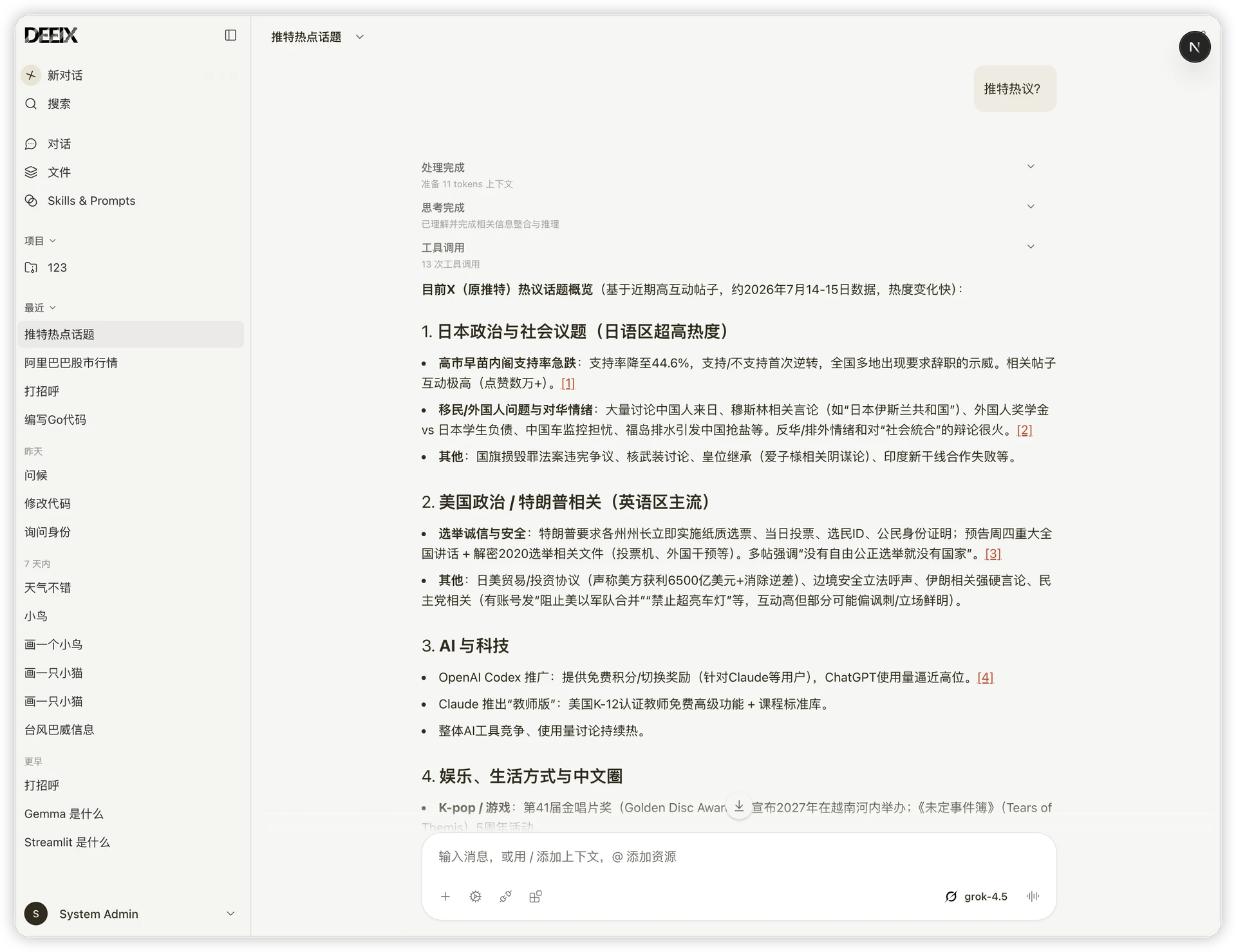Image resolution: width=1236 pixels, height=952 pixels.
Task: Open the grok-4.5 model selector
Action: [977, 896]
